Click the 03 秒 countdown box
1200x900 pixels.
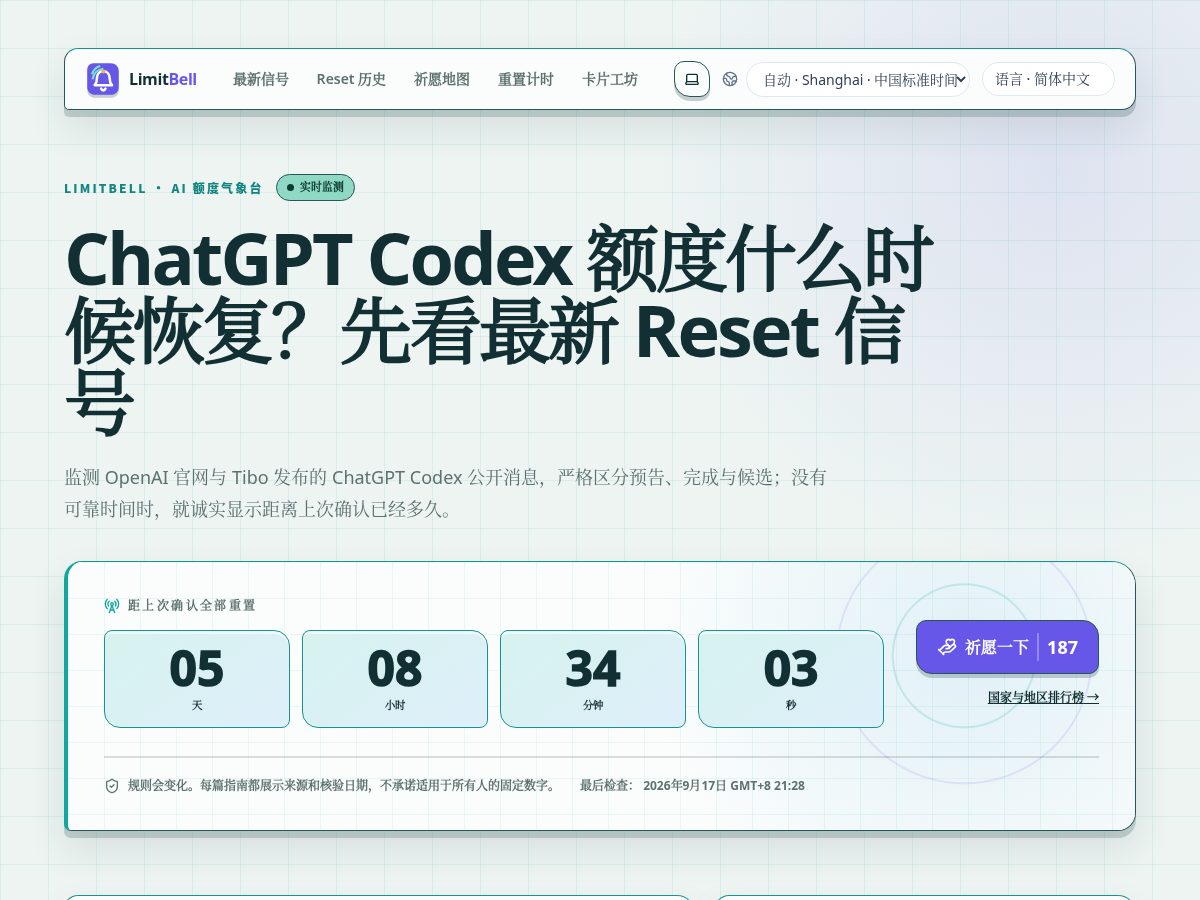[x=791, y=679]
